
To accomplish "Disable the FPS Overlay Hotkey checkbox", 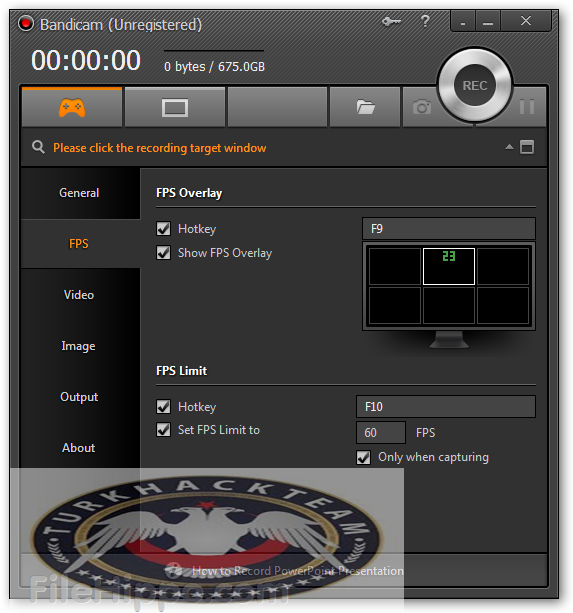I will pos(163,228).
